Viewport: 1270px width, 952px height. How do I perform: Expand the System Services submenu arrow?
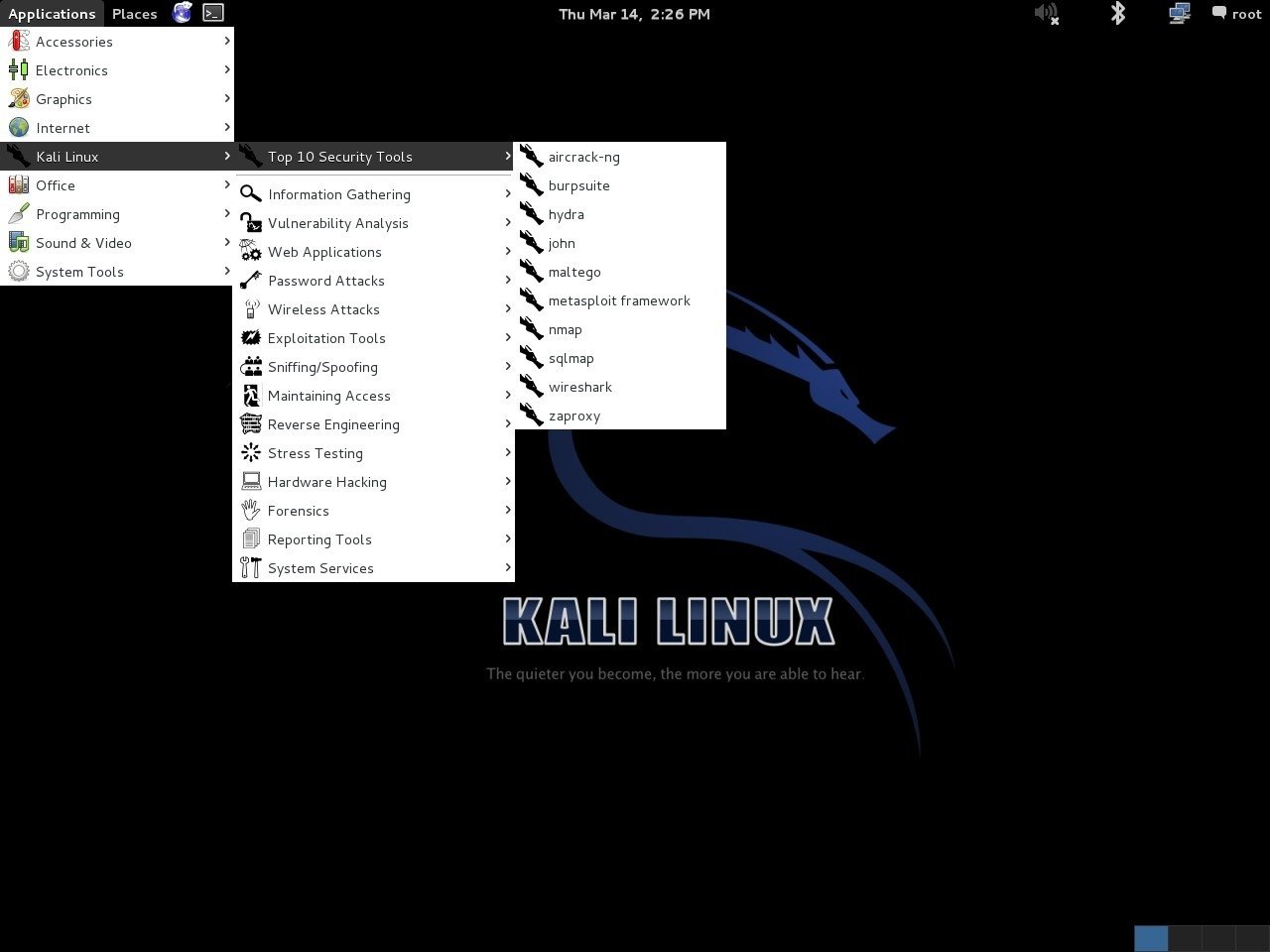tap(508, 567)
